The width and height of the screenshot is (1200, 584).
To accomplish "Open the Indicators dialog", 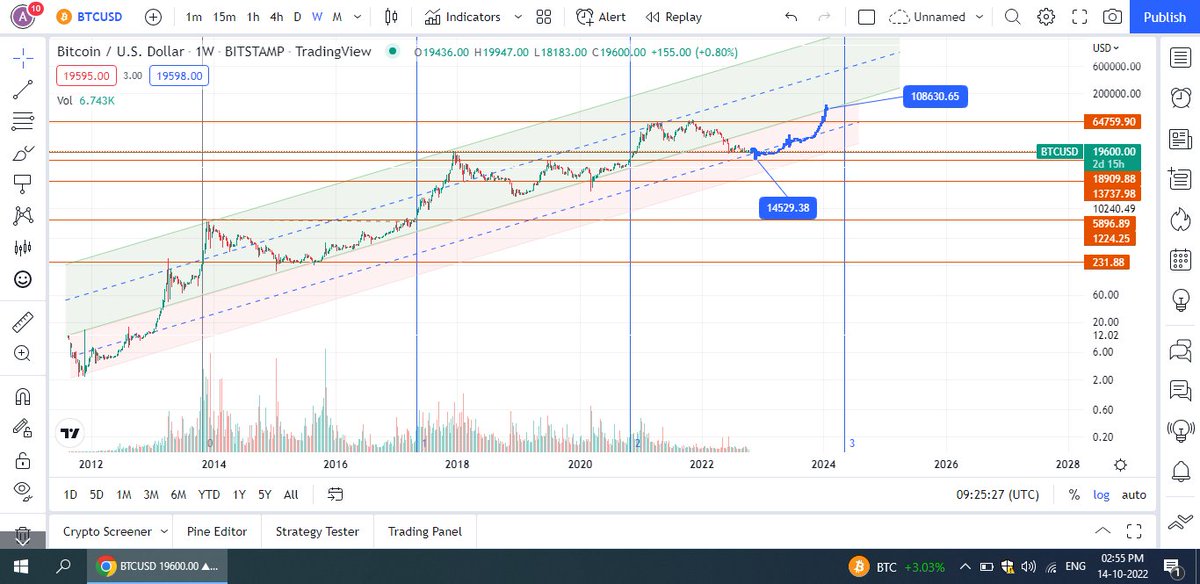I will [462, 17].
